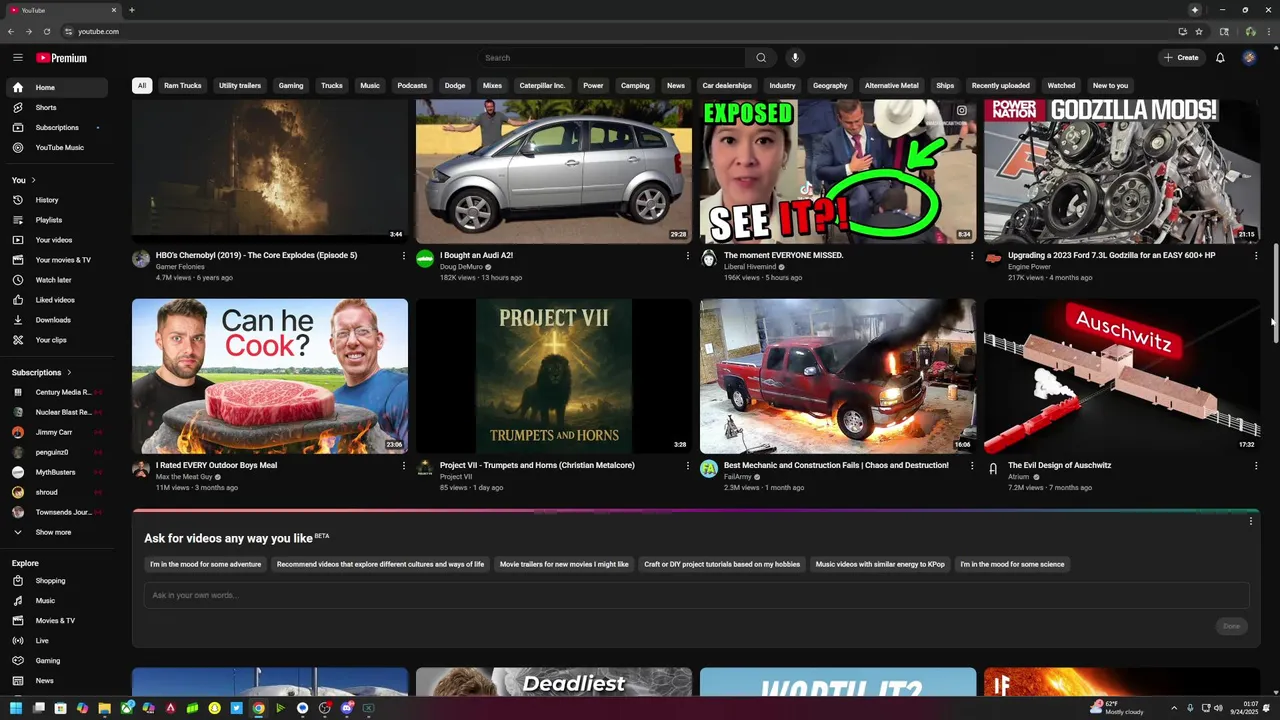Screen dimensions: 1280x720
Task: Open Liked videos in sidebar
Action: pyautogui.click(x=57, y=300)
